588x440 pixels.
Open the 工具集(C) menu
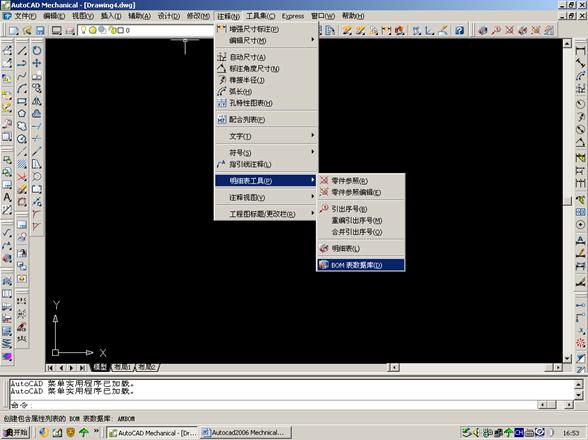coord(261,16)
